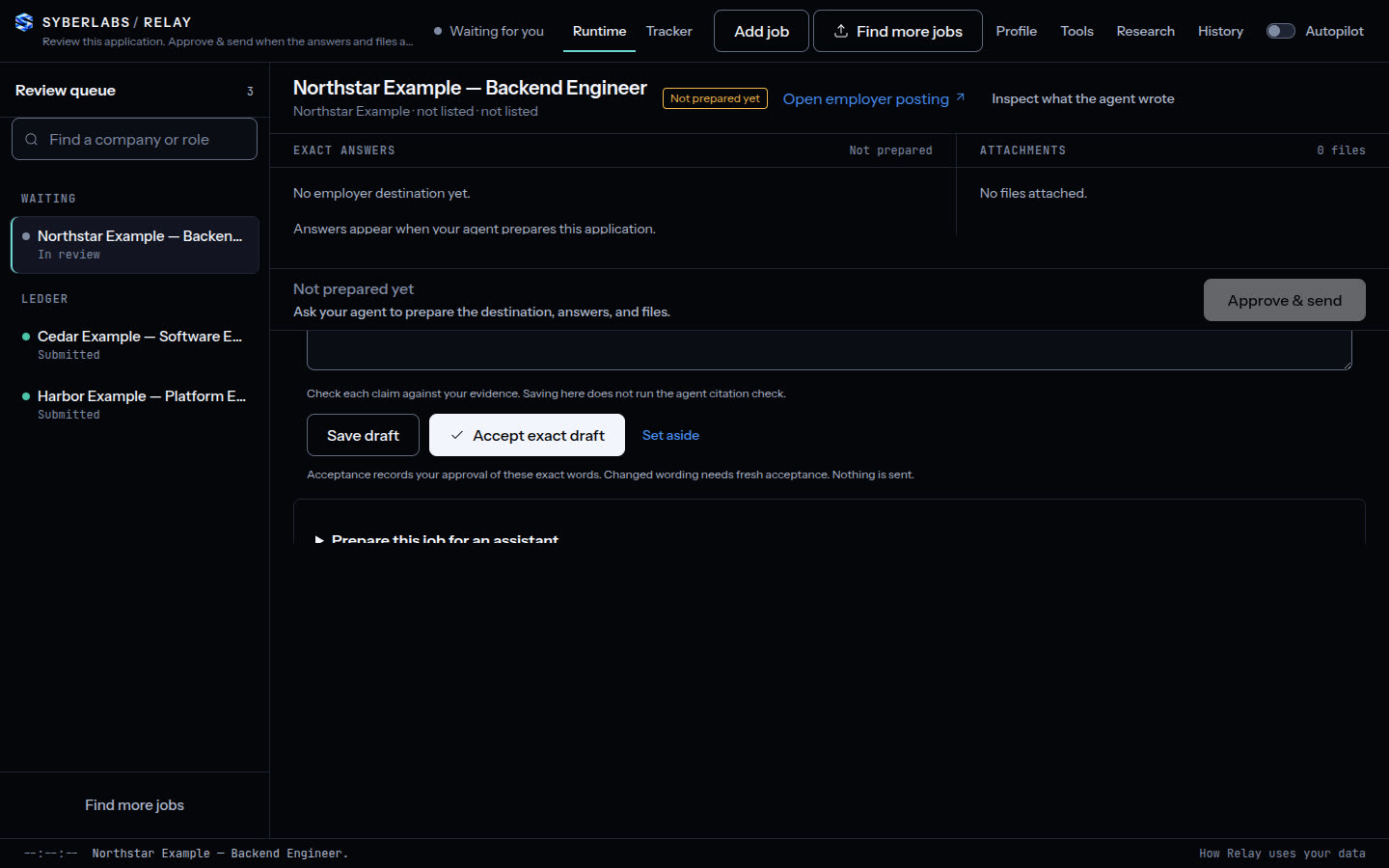Open How Relay uses your data link

pos(1282,854)
